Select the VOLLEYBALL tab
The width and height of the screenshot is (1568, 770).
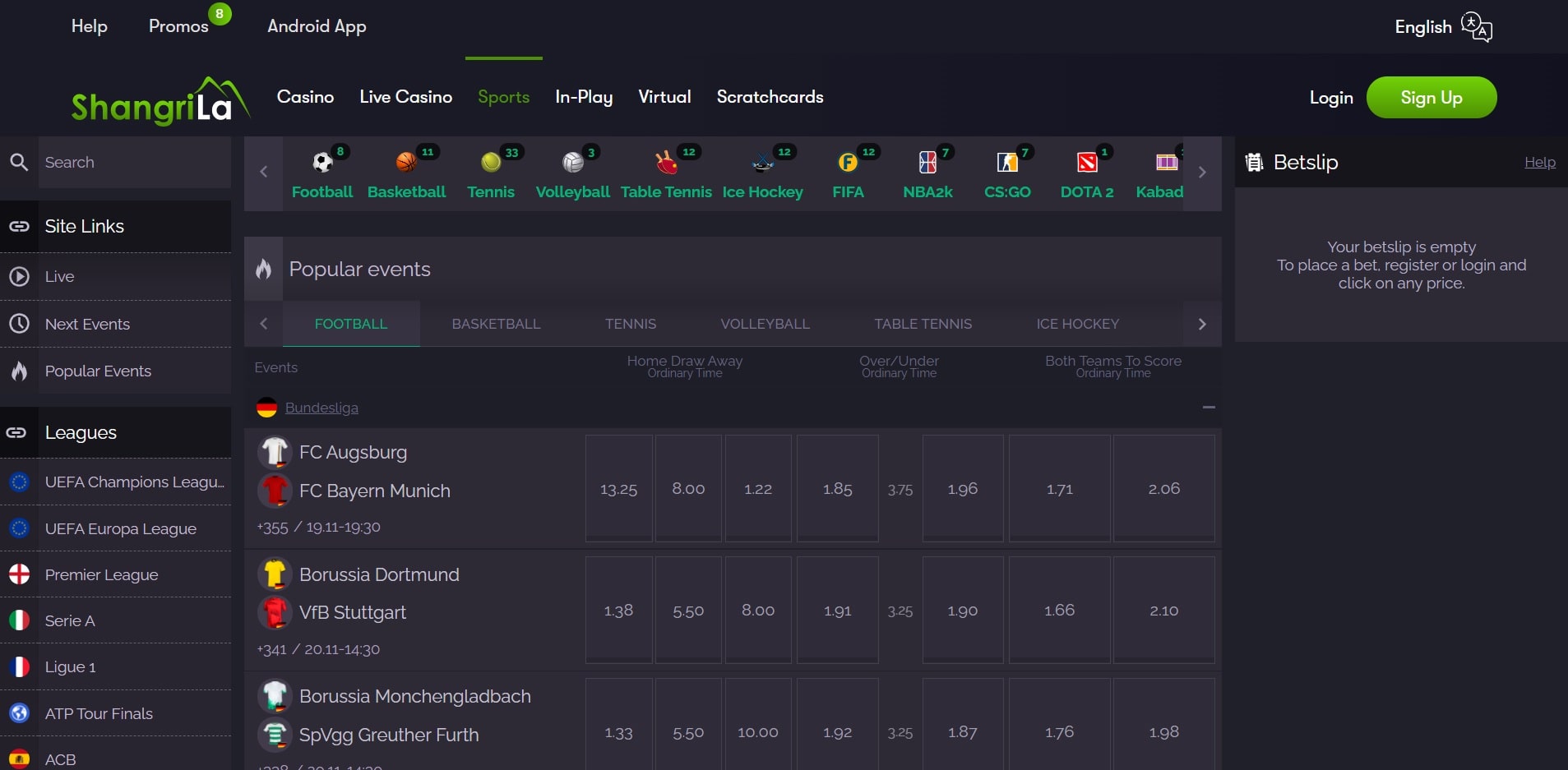(765, 324)
